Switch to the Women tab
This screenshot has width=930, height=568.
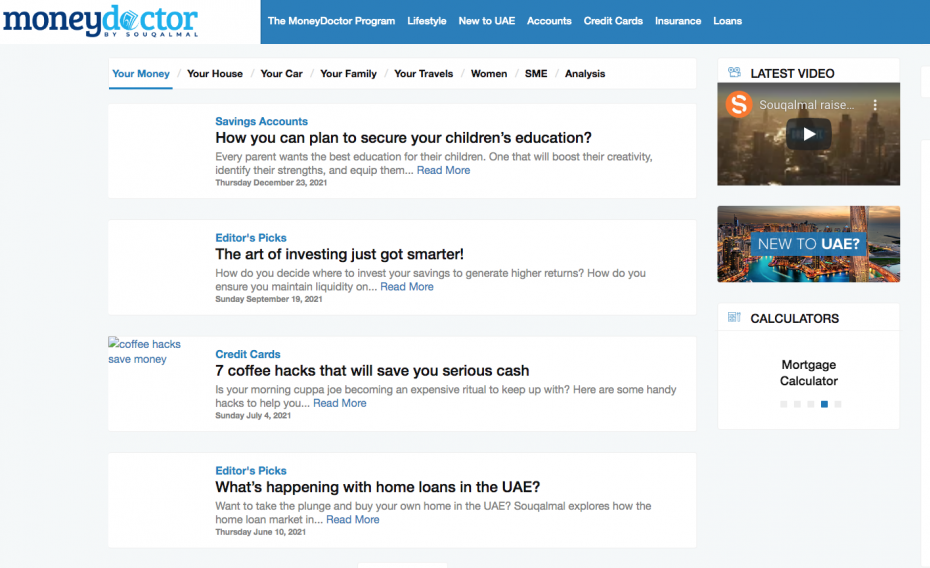point(489,74)
